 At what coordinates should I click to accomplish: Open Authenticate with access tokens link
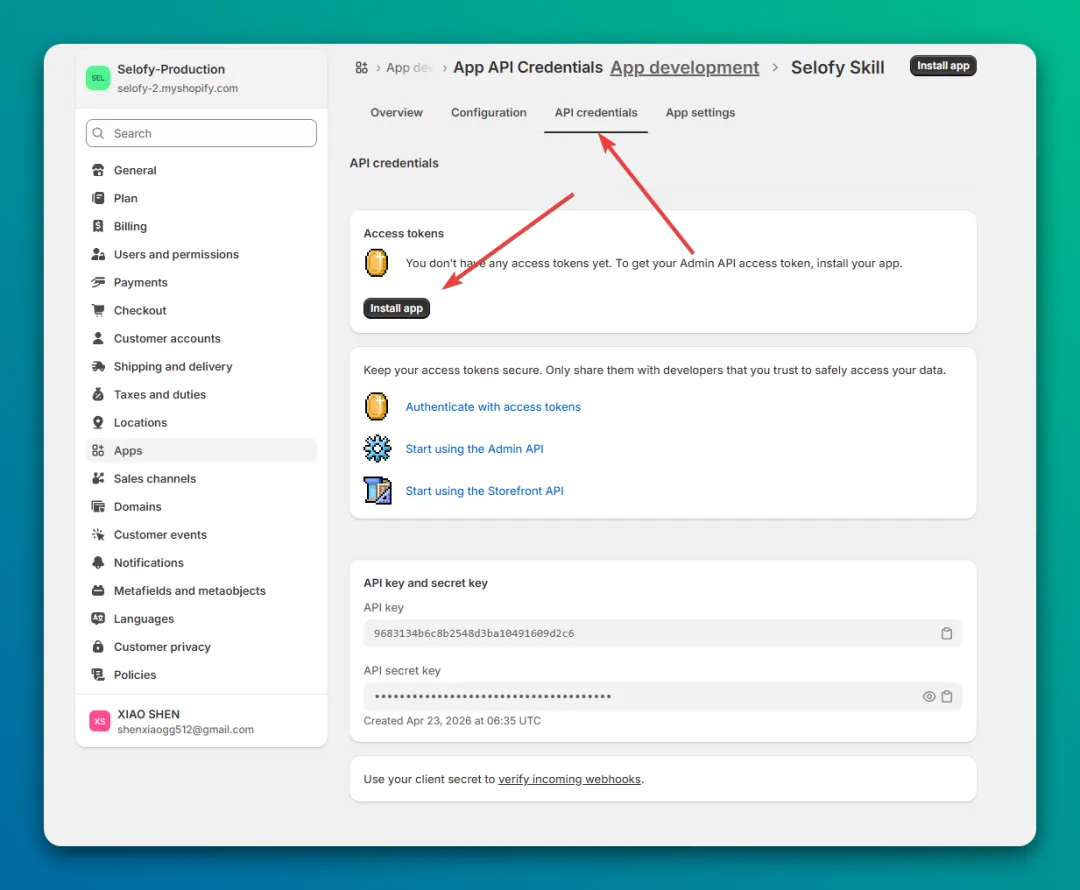492,406
